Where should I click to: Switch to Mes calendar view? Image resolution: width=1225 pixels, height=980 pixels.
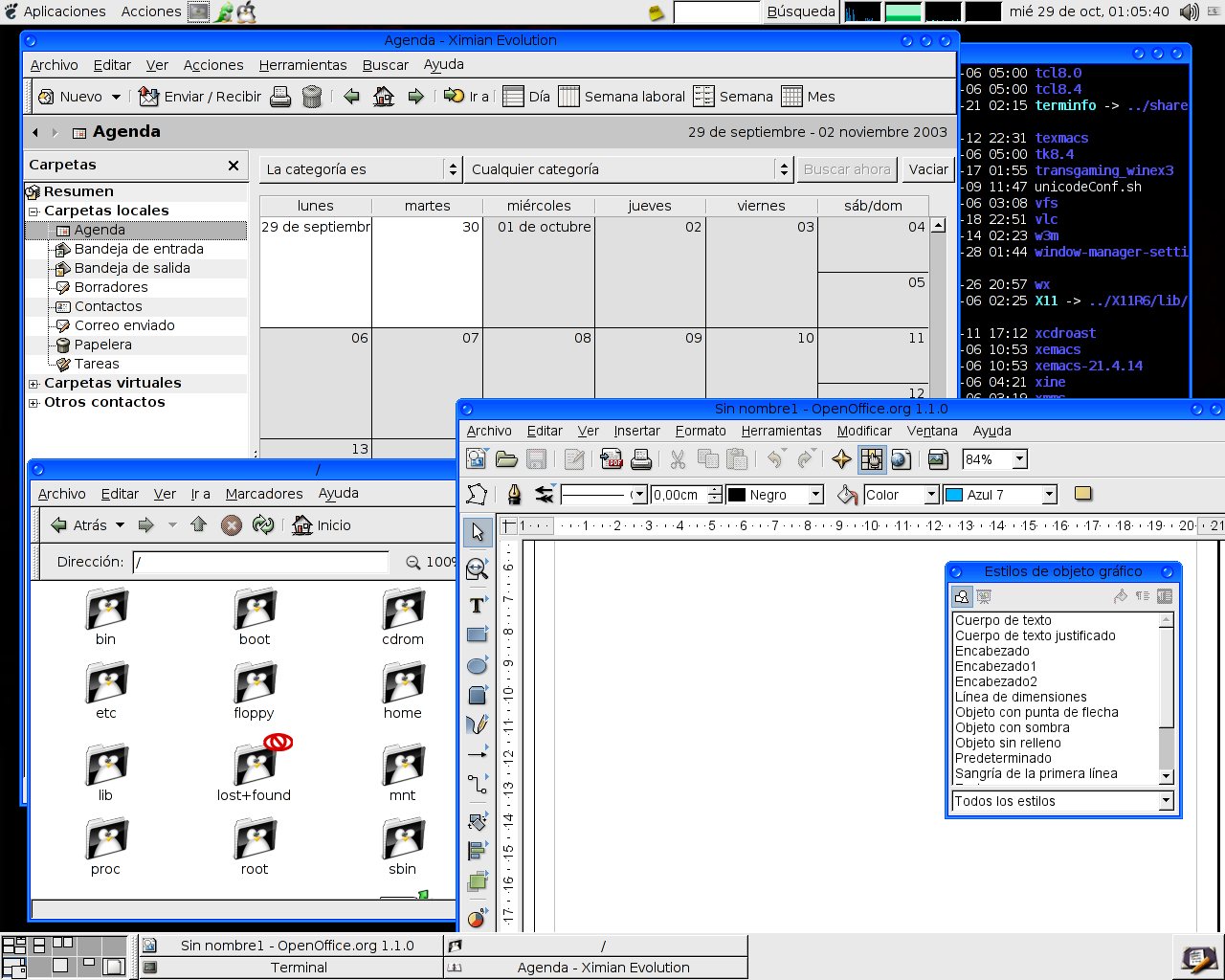(x=809, y=97)
